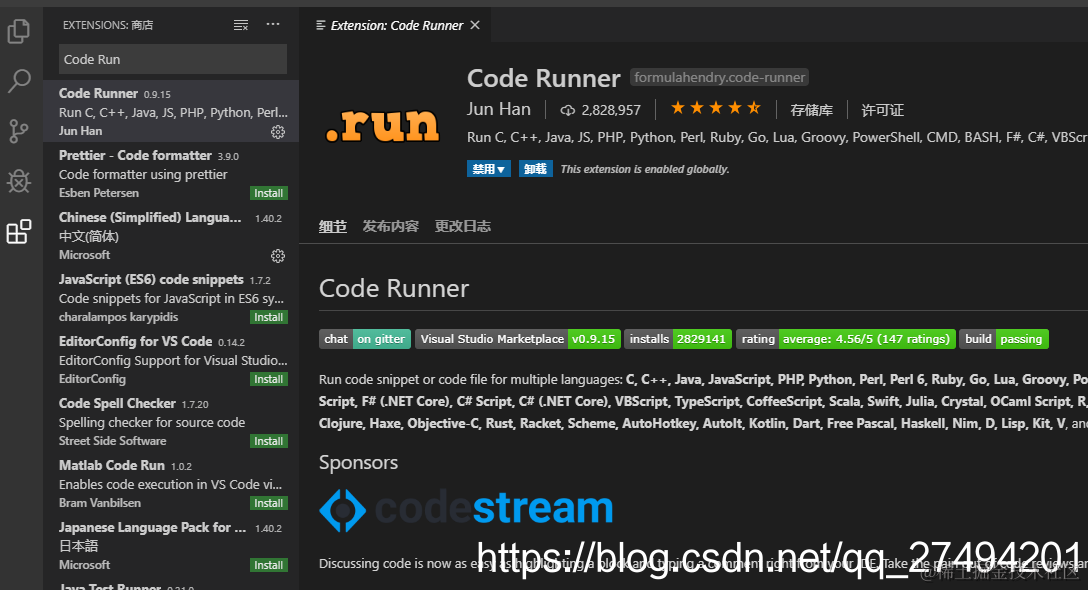Install Code Spell Checker
Screen dimensions: 1088x590
(x=269, y=441)
